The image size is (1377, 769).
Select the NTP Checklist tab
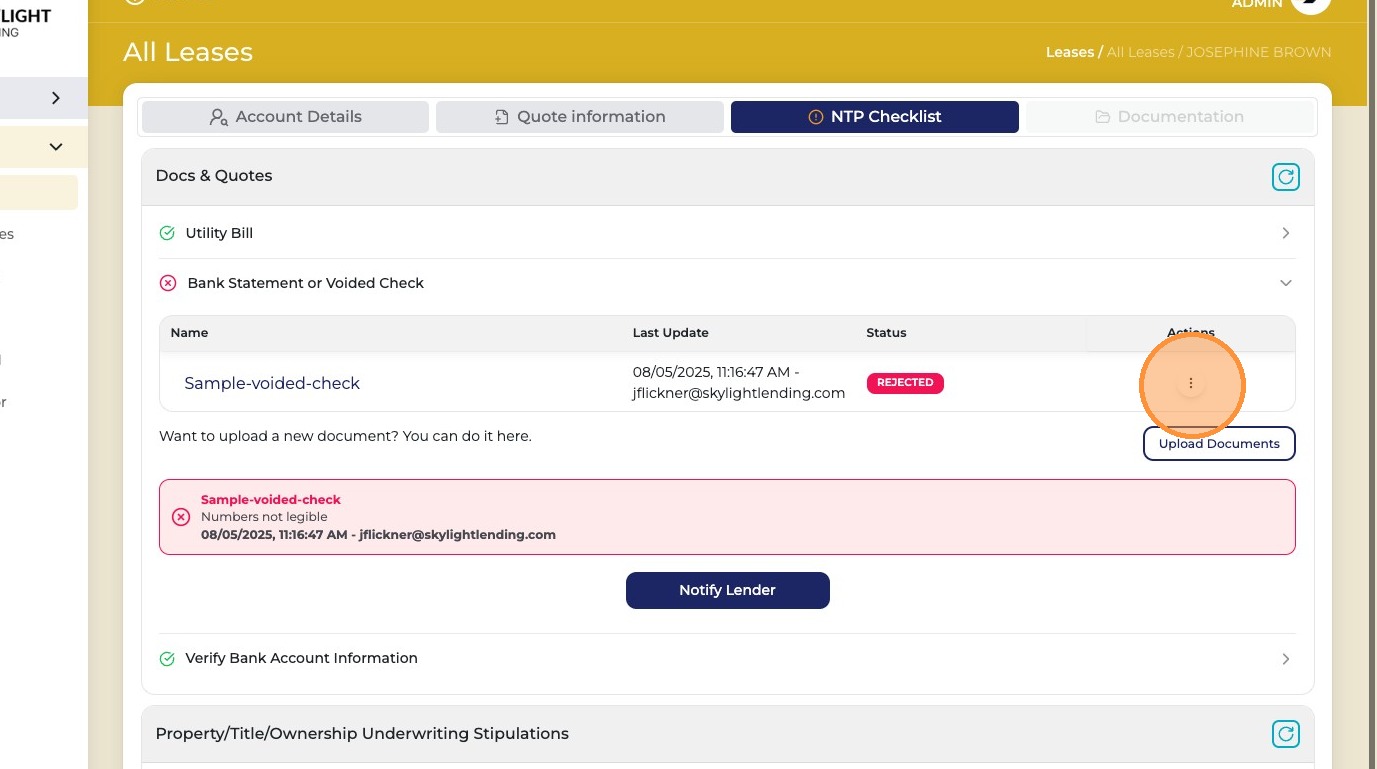[875, 117]
